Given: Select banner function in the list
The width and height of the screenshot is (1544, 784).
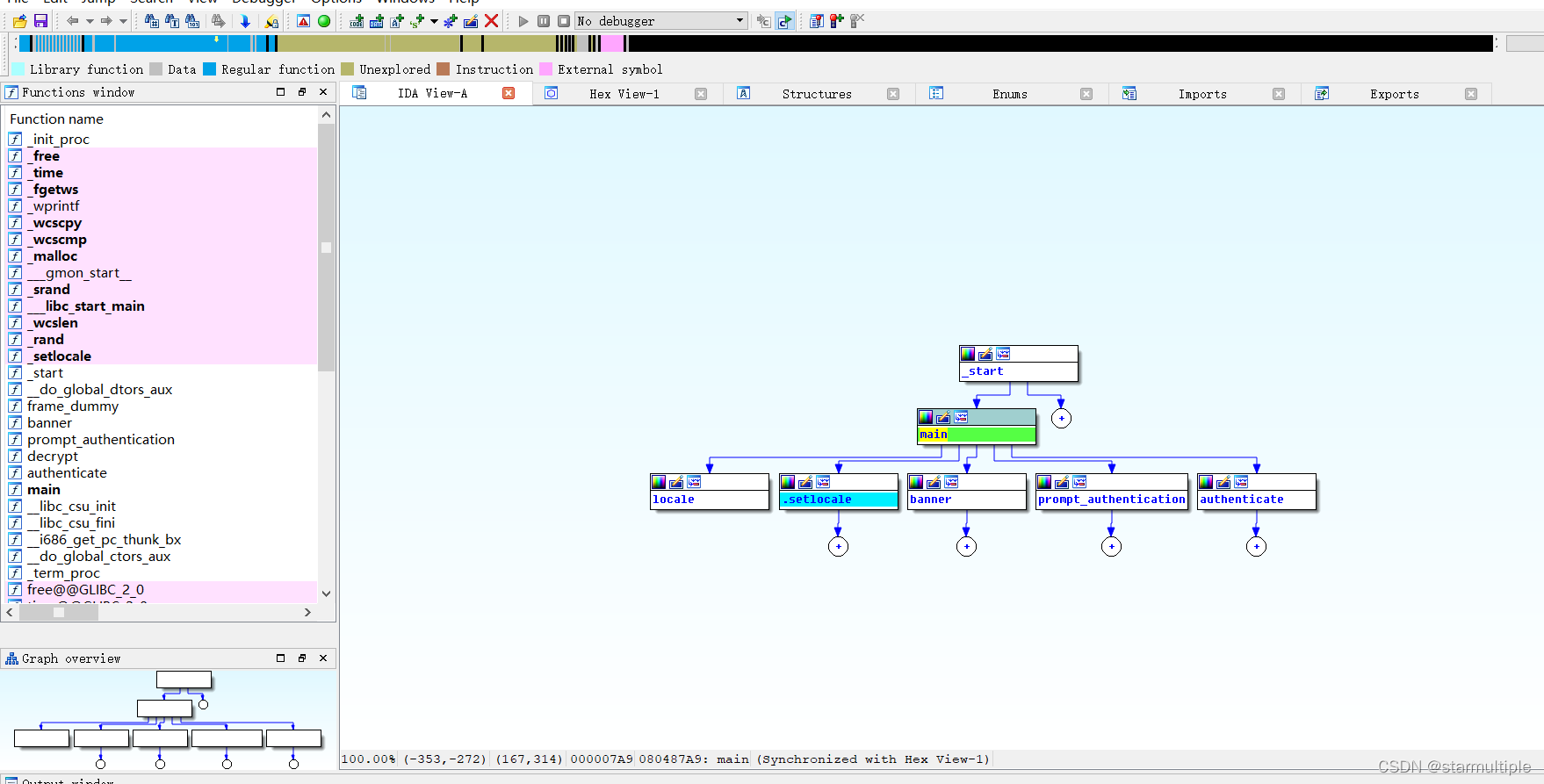Looking at the screenshot, I should [x=162, y=422].
